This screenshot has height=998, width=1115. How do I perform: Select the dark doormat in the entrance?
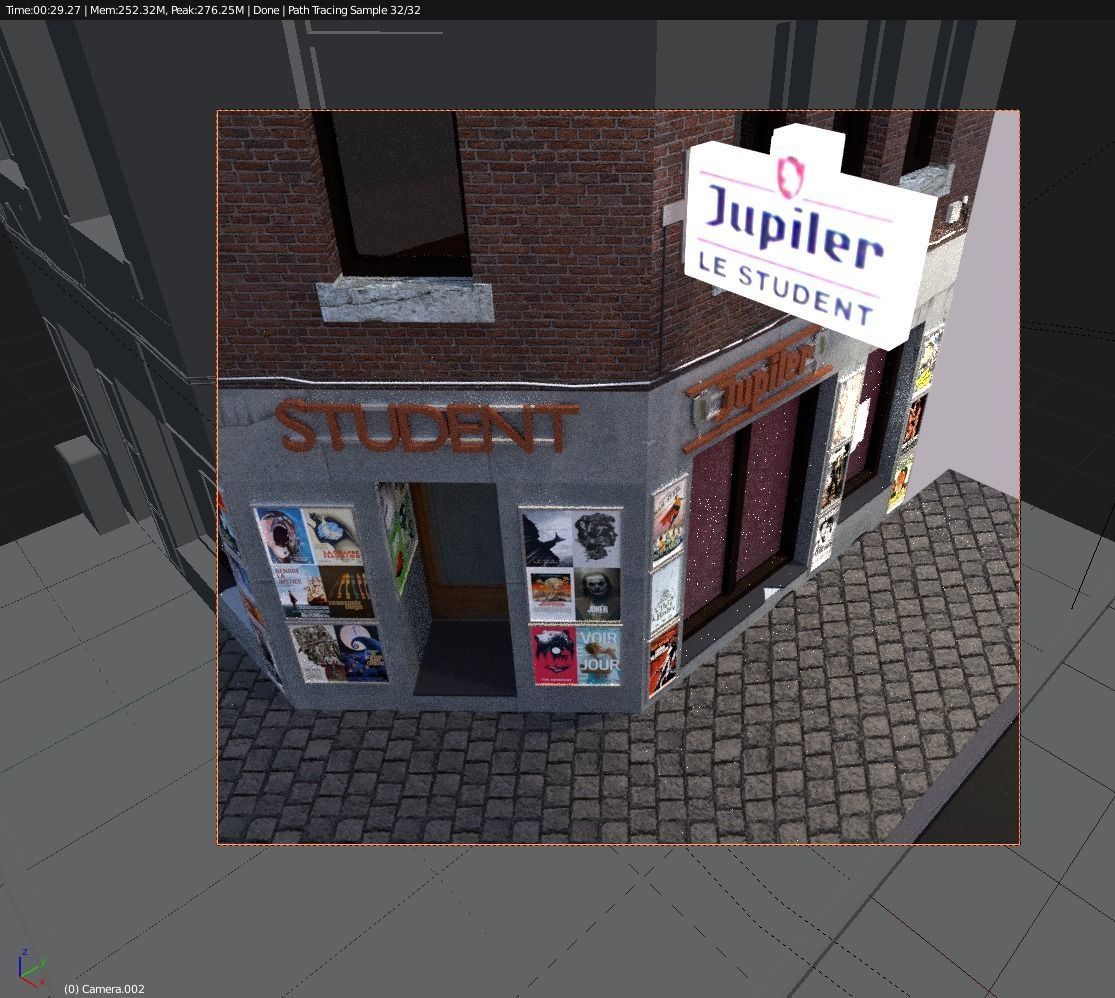click(465, 659)
